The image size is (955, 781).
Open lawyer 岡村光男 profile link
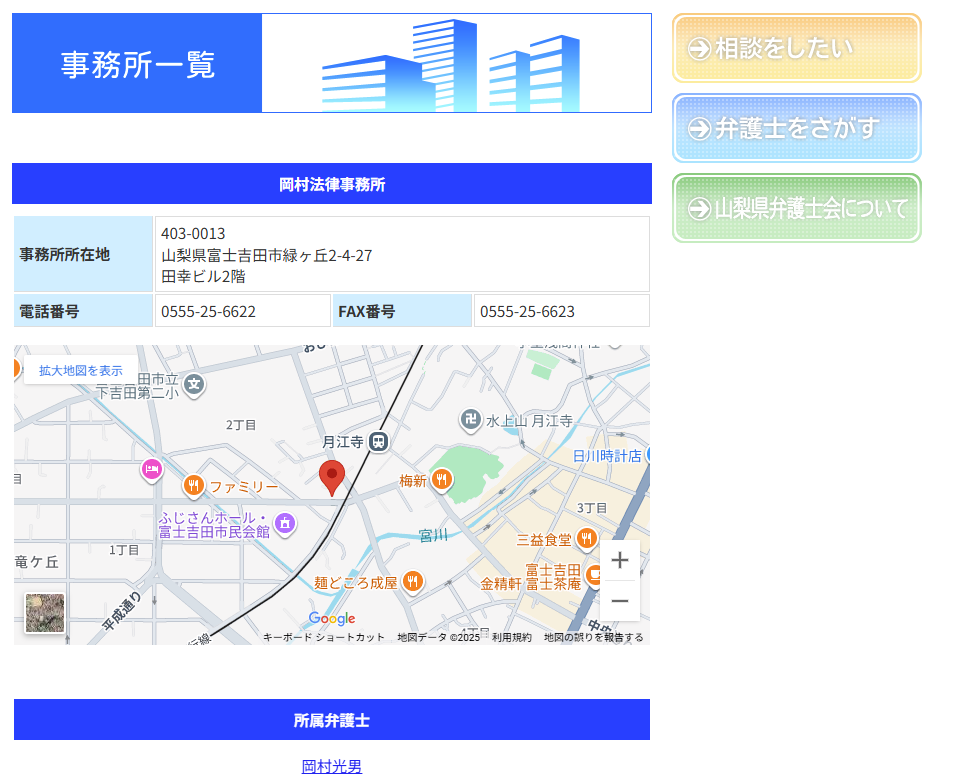point(332,766)
